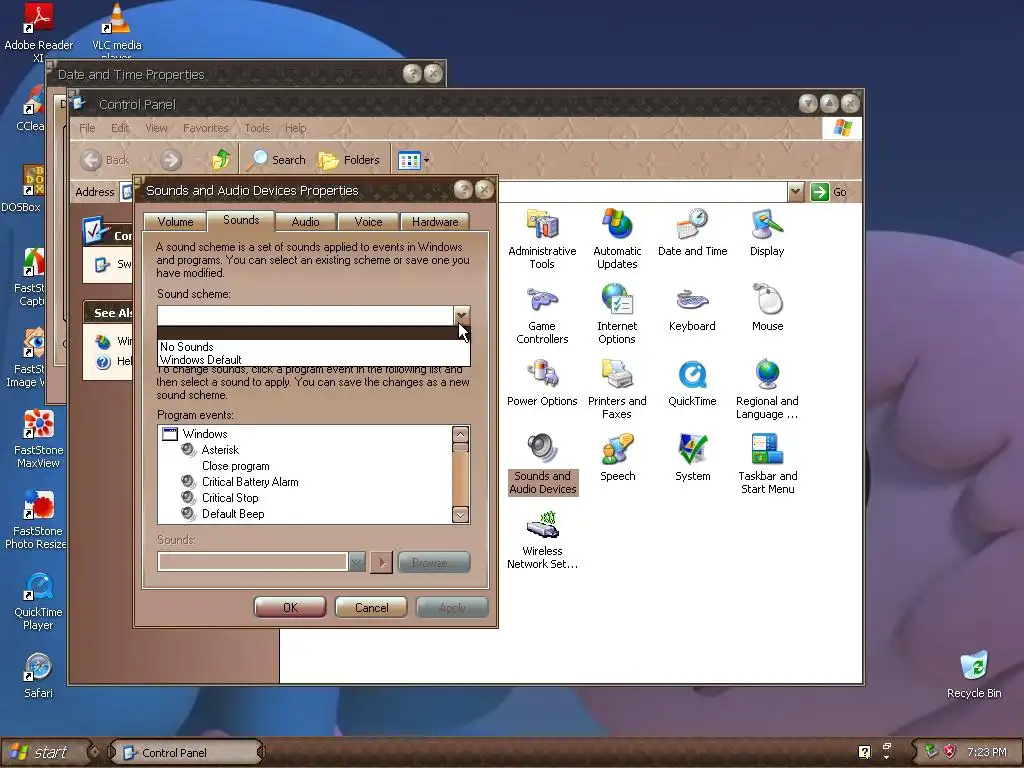Image resolution: width=1024 pixels, height=768 pixels.
Task: Click the security shield tray icon
Action: 949,752
